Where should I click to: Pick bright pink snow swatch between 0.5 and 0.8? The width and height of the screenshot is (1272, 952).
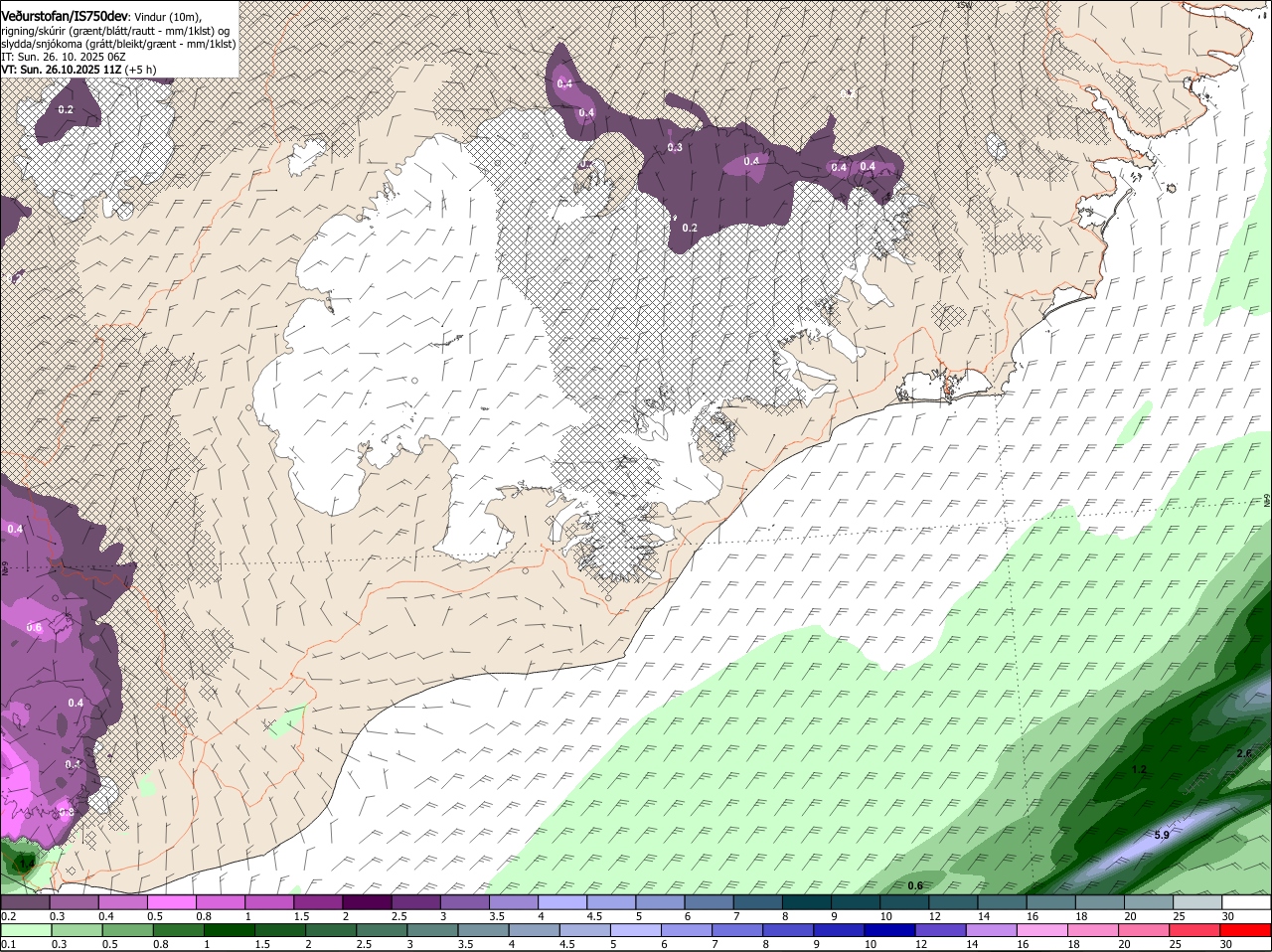click(171, 902)
